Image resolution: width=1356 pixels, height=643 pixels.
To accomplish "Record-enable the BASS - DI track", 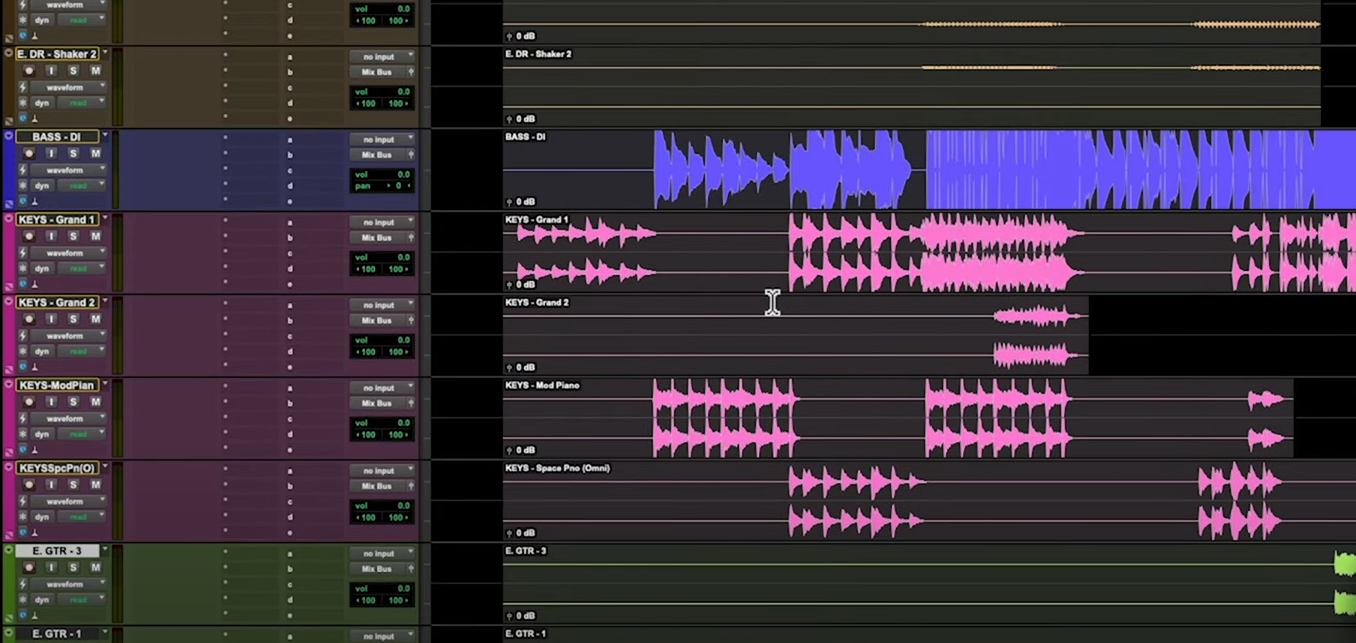I will click(29, 153).
